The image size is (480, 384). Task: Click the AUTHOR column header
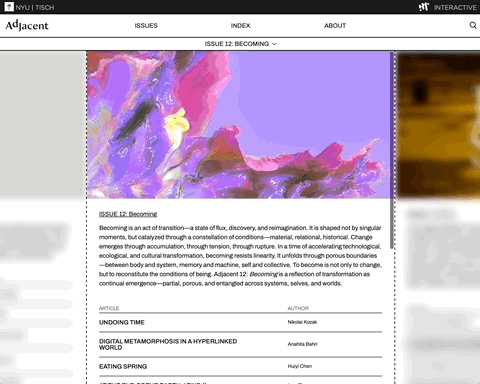point(298,308)
